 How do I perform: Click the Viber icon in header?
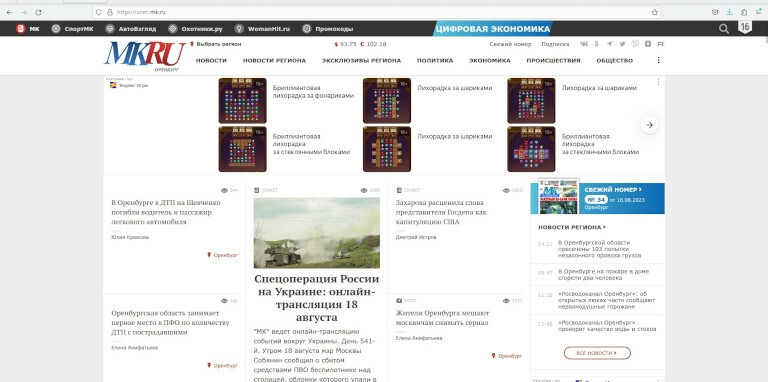click(635, 44)
